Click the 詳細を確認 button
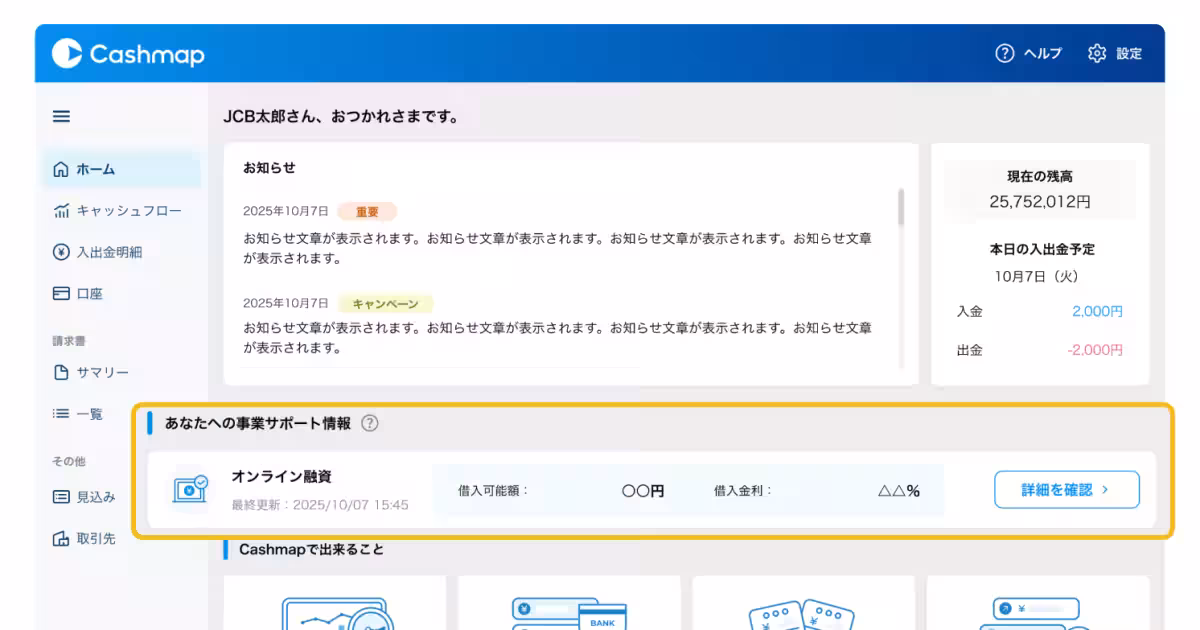1200x630 pixels. click(1066, 490)
